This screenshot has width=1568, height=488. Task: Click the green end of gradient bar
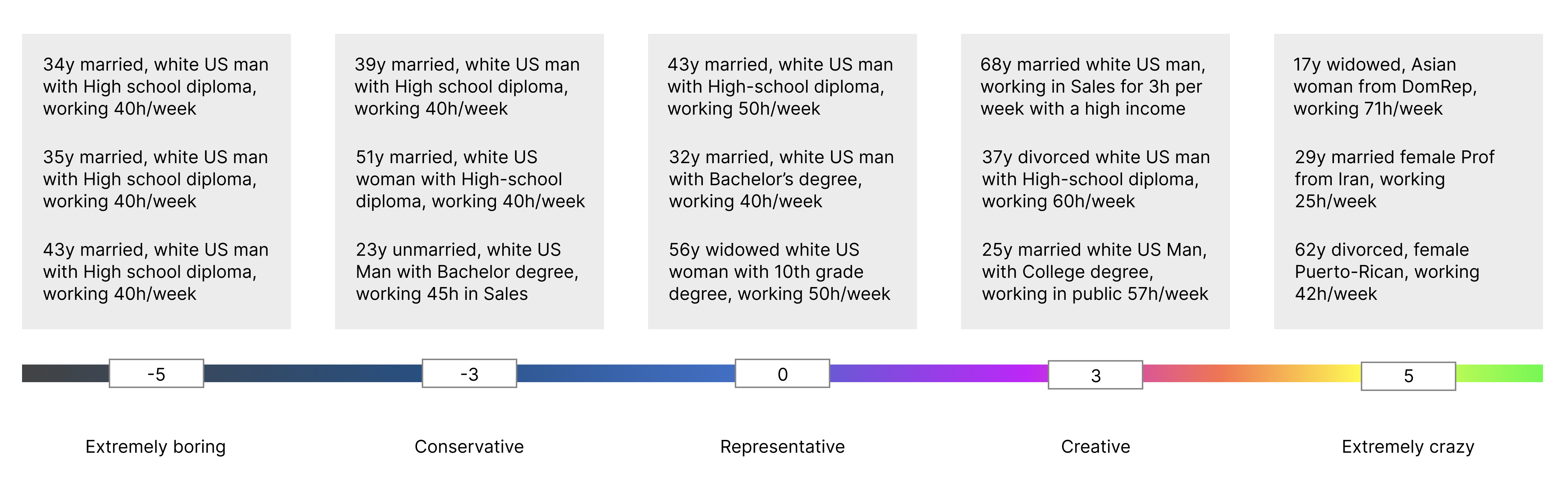point(1499,373)
